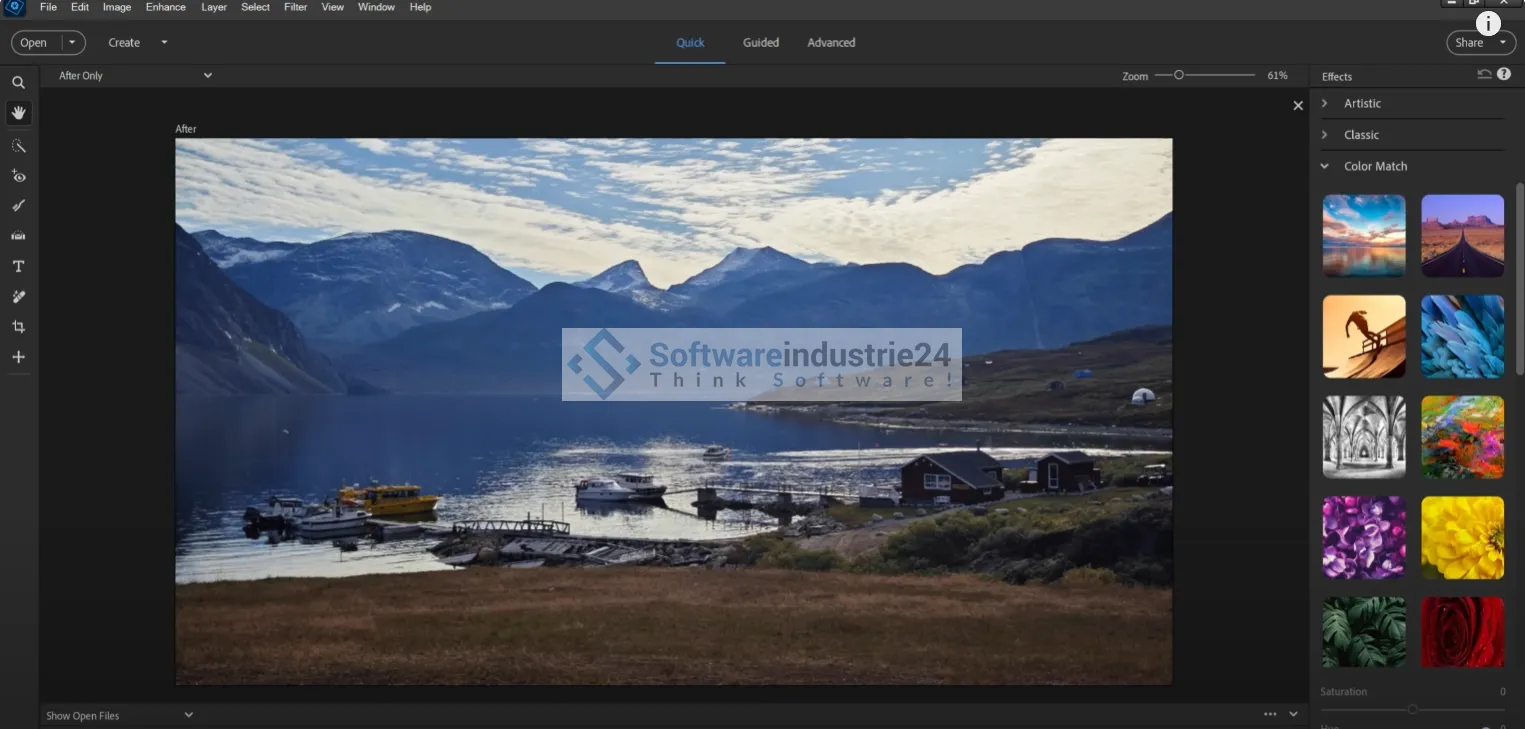Open the Enhance menu
This screenshot has height=729, width=1525.
click(x=165, y=7)
